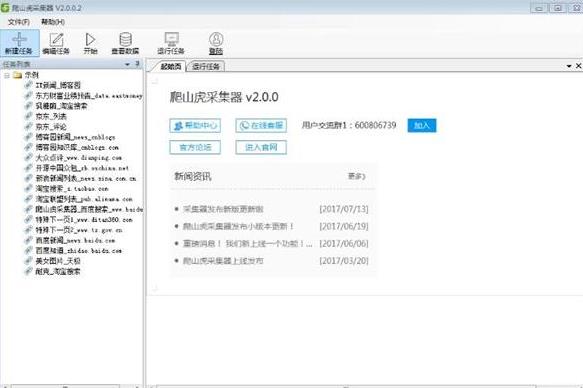Click the app logo in the title bar

(x=5, y=7)
